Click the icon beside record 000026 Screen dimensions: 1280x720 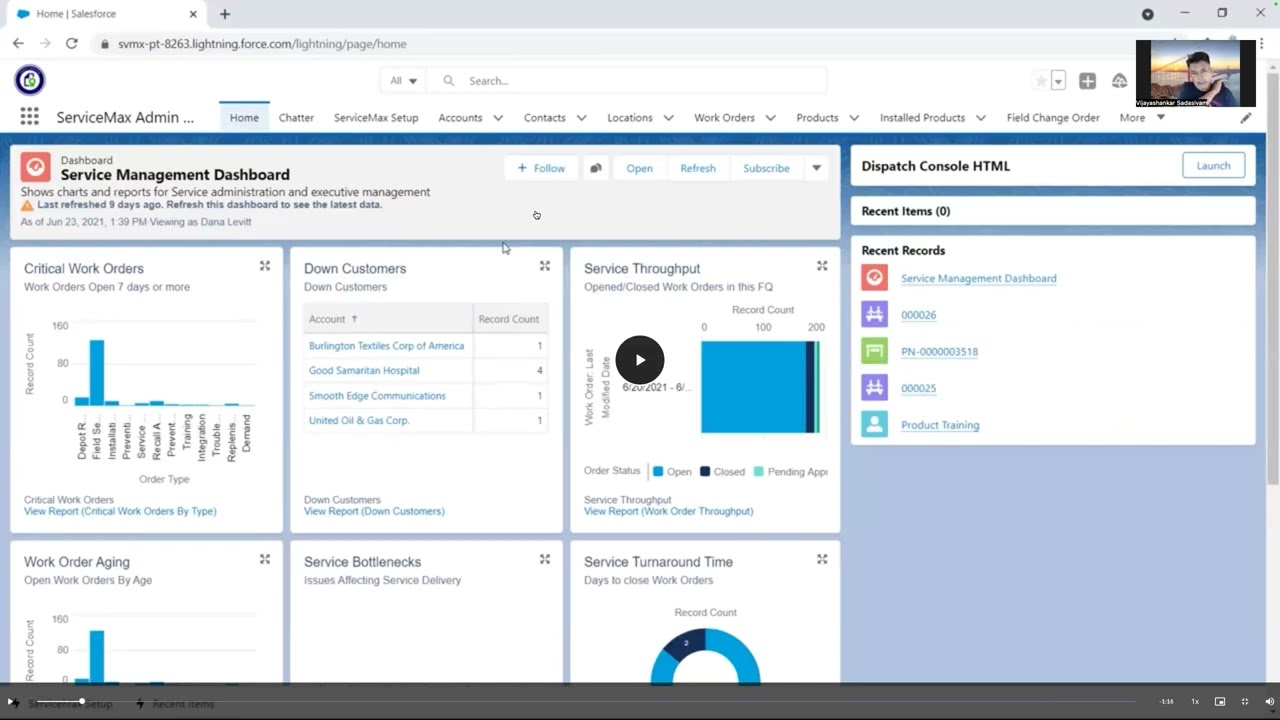(874, 314)
